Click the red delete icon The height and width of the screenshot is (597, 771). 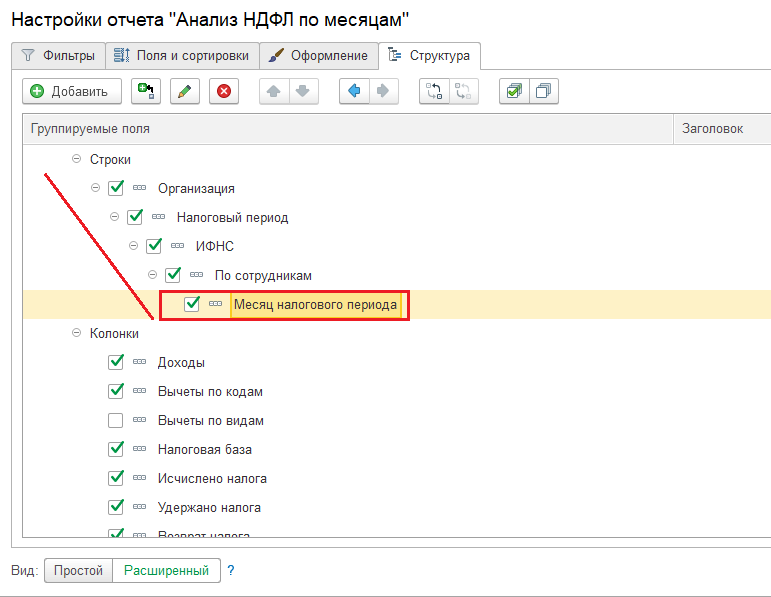tap(223, 91)
